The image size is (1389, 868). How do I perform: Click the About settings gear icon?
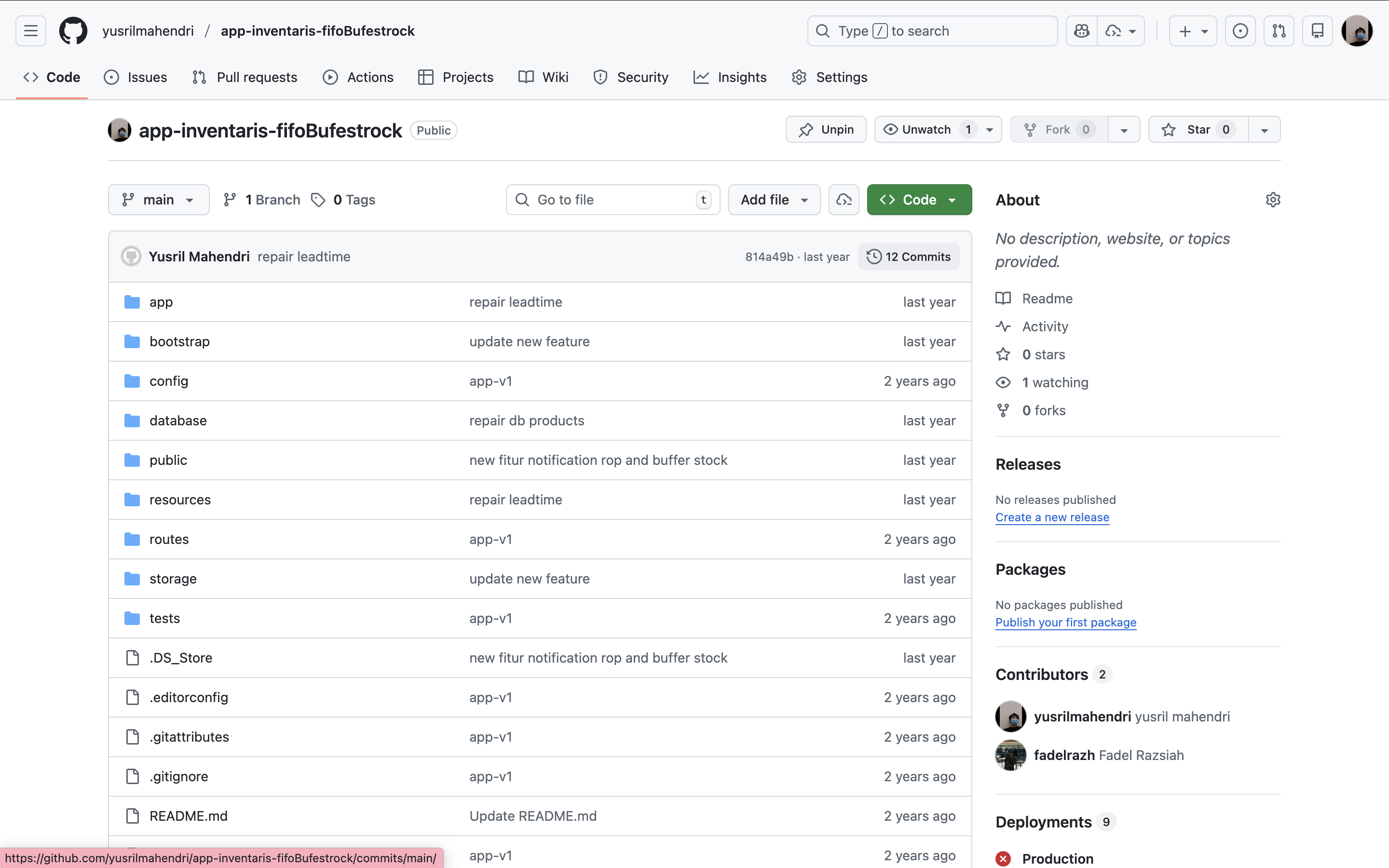[1272, 200]
